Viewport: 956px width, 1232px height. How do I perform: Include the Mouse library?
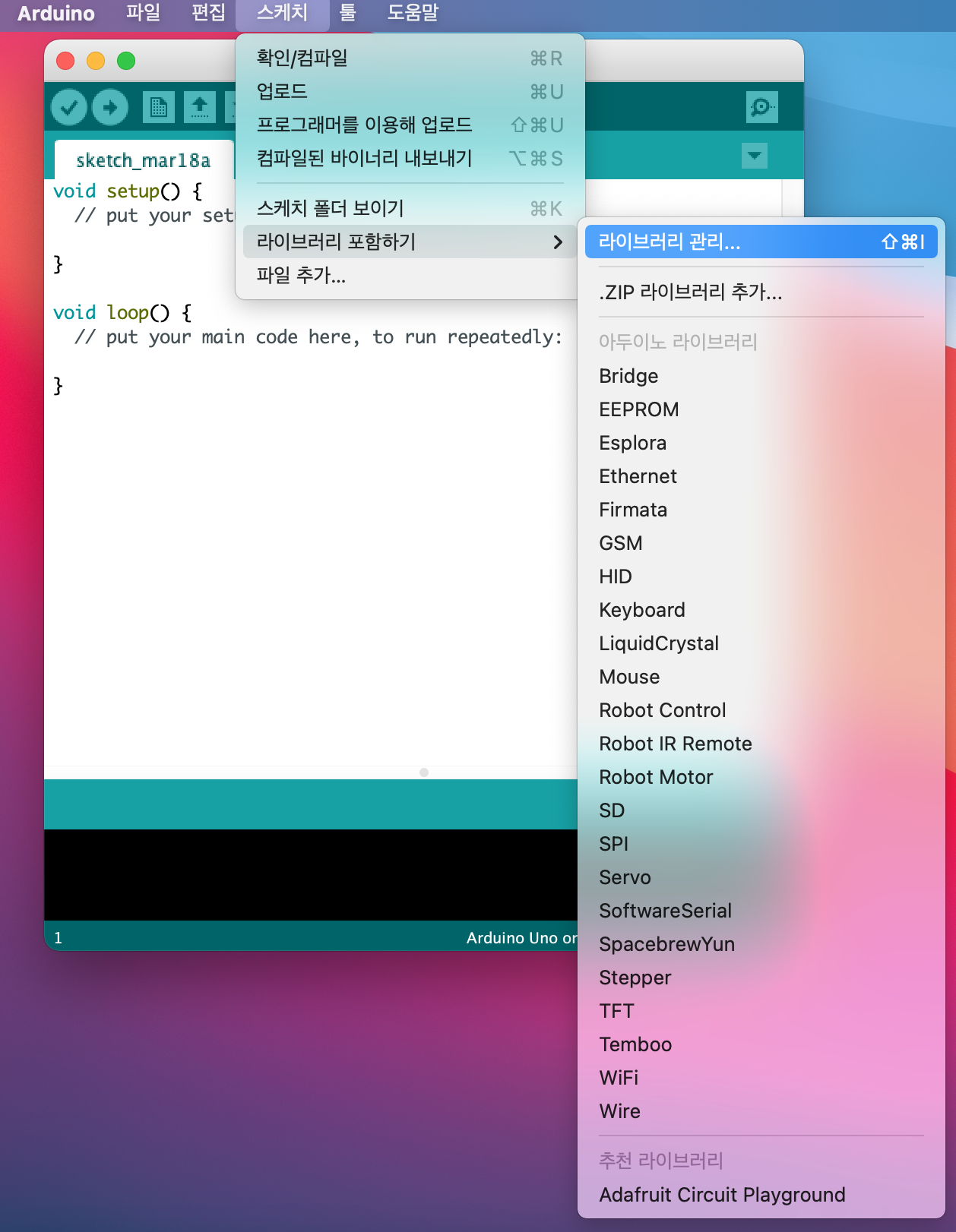pyautogui.click(x=761, y=677)
